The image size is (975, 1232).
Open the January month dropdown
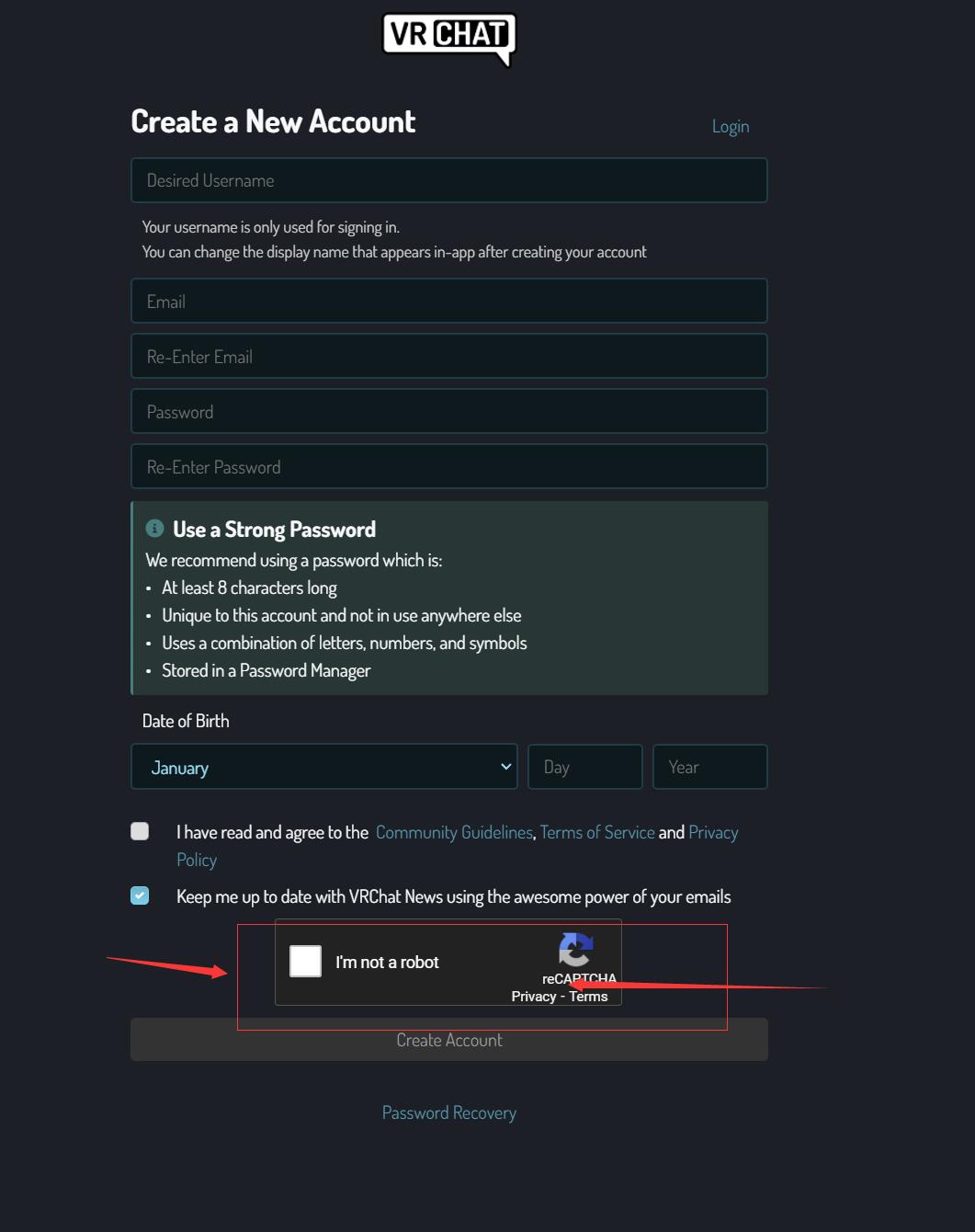(x=324, y=767)
